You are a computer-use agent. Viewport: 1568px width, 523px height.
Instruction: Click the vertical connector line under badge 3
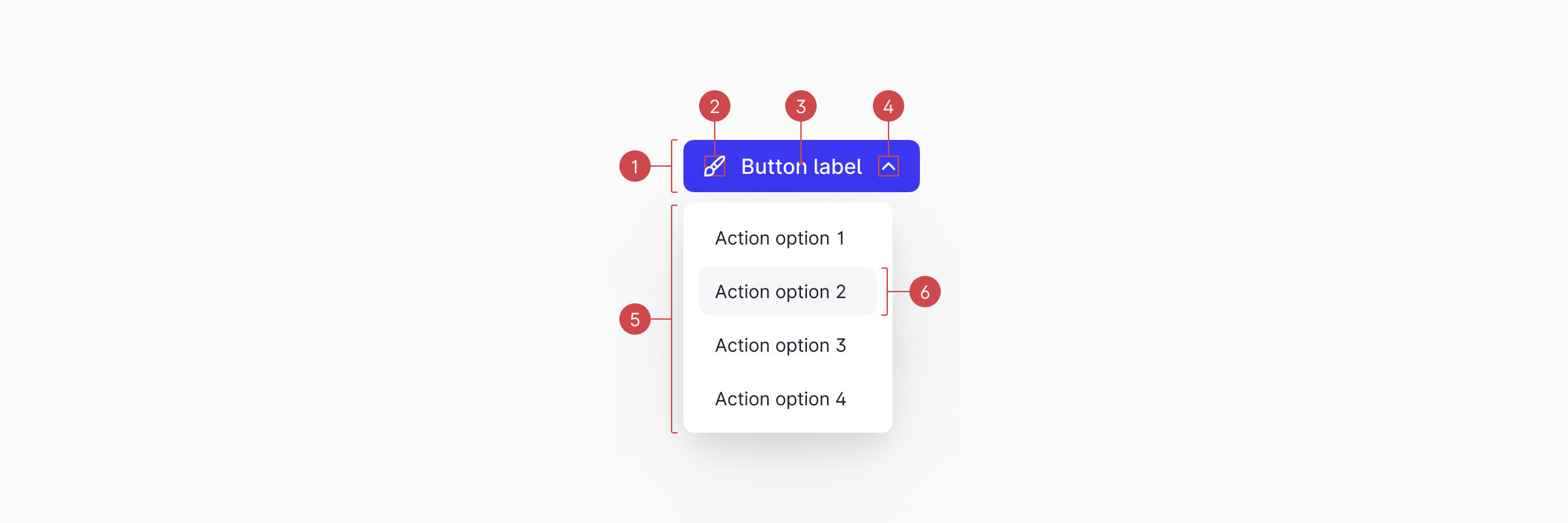801,139
